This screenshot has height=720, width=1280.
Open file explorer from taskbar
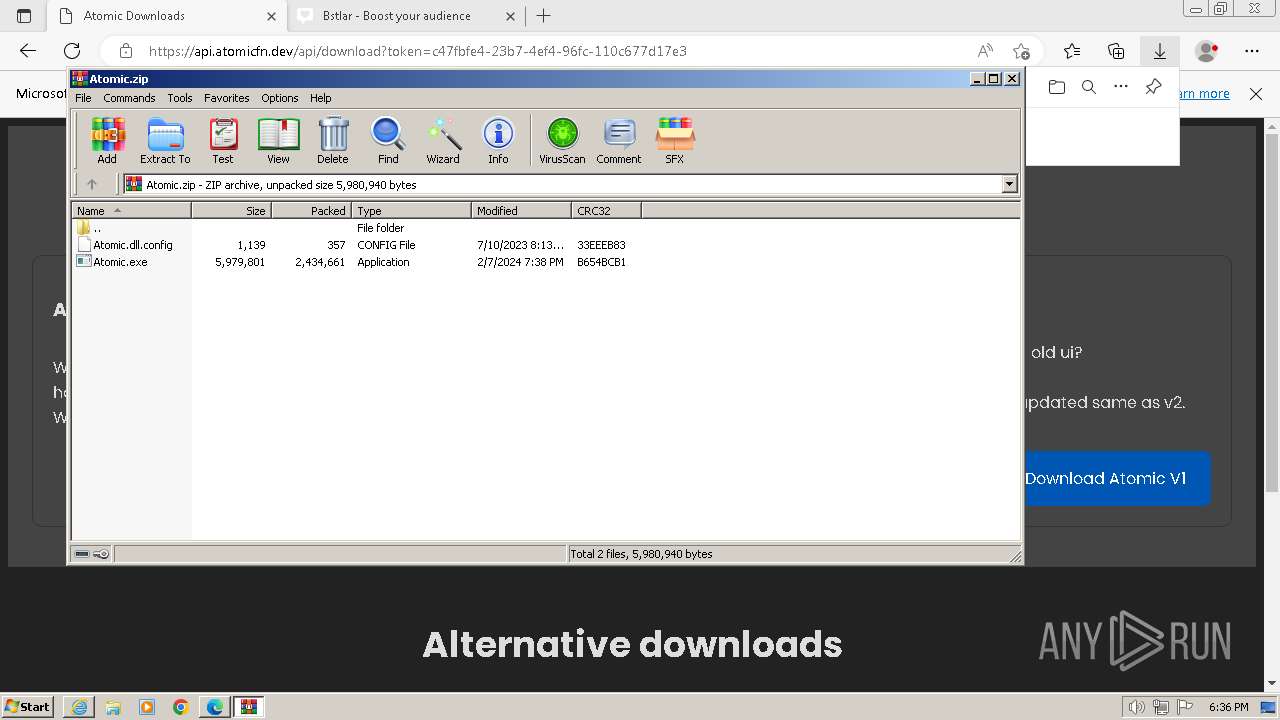pyautogui.click(x=113, y=706)
